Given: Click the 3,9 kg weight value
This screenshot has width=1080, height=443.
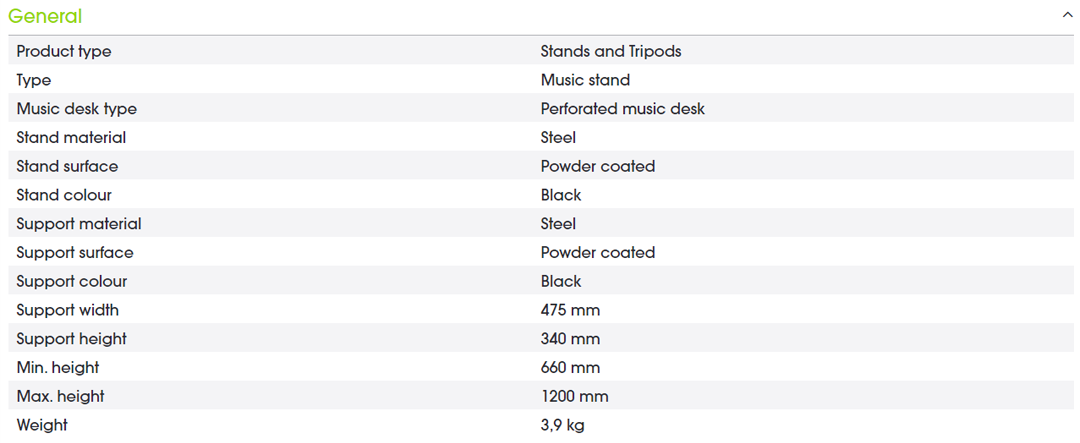Looking at the screenshot, I should (x=562, y=425).
